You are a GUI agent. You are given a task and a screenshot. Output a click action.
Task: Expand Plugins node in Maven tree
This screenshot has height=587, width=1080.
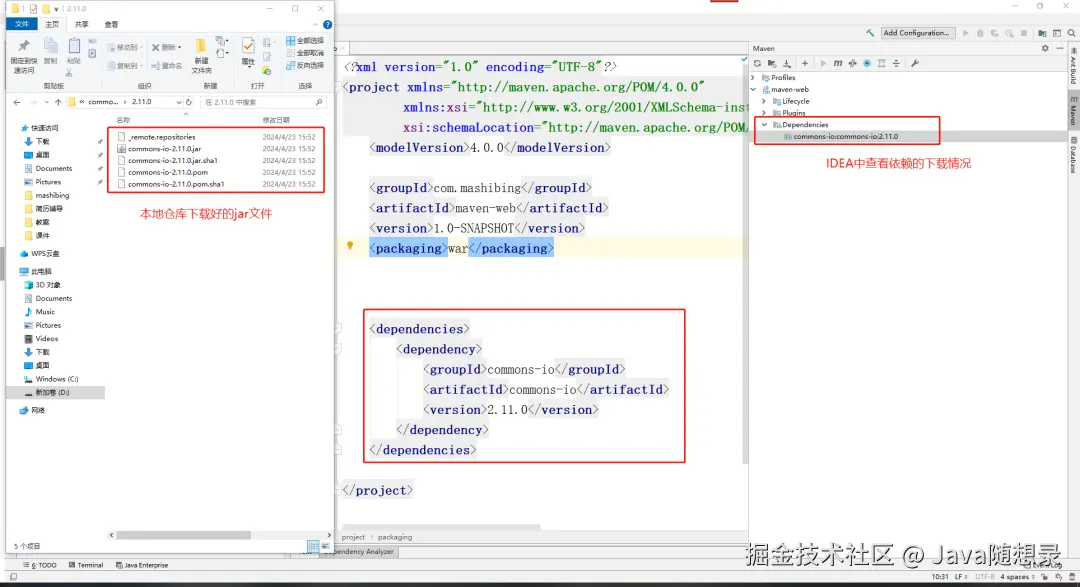tap(764, 113)
